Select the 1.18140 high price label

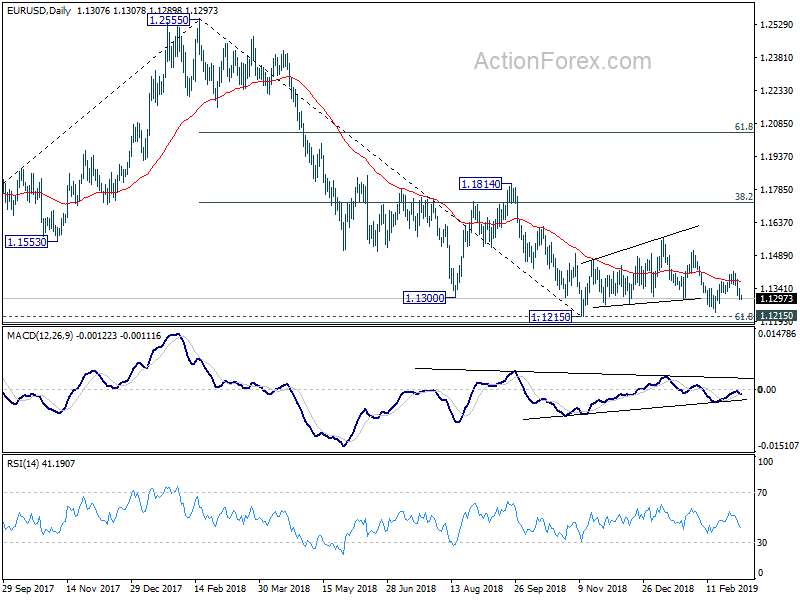[481, 184]
